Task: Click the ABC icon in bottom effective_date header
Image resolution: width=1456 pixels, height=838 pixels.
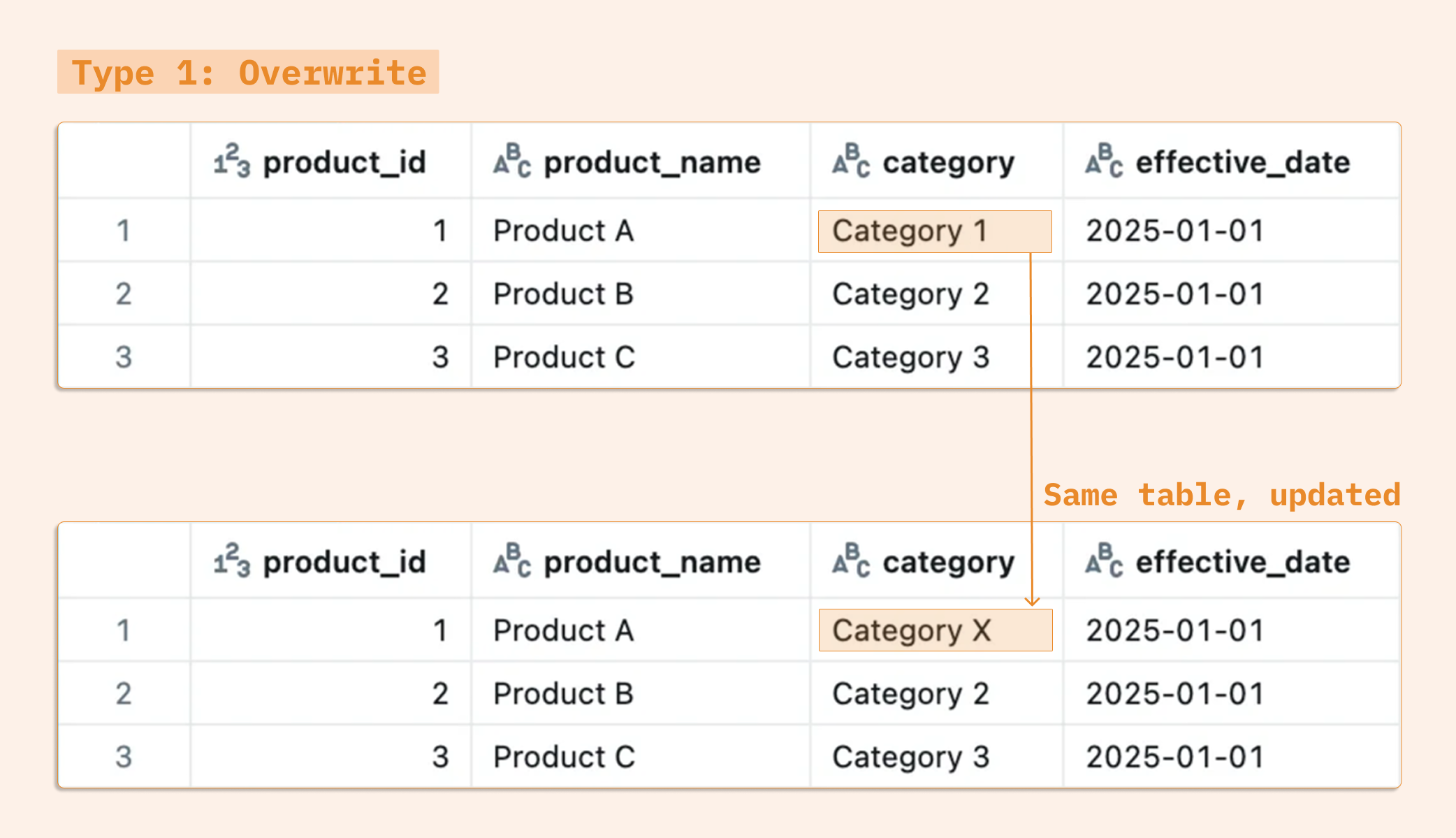Action: [x=1104, y=561]
